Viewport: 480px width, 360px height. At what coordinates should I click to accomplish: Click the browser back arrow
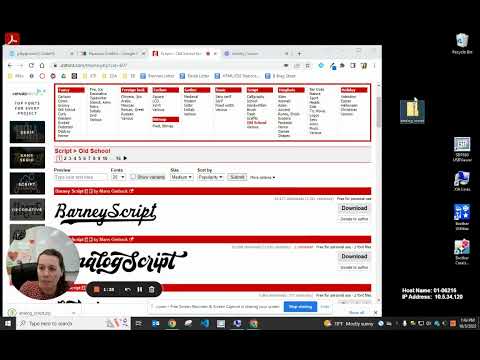(x=10, y=66)
